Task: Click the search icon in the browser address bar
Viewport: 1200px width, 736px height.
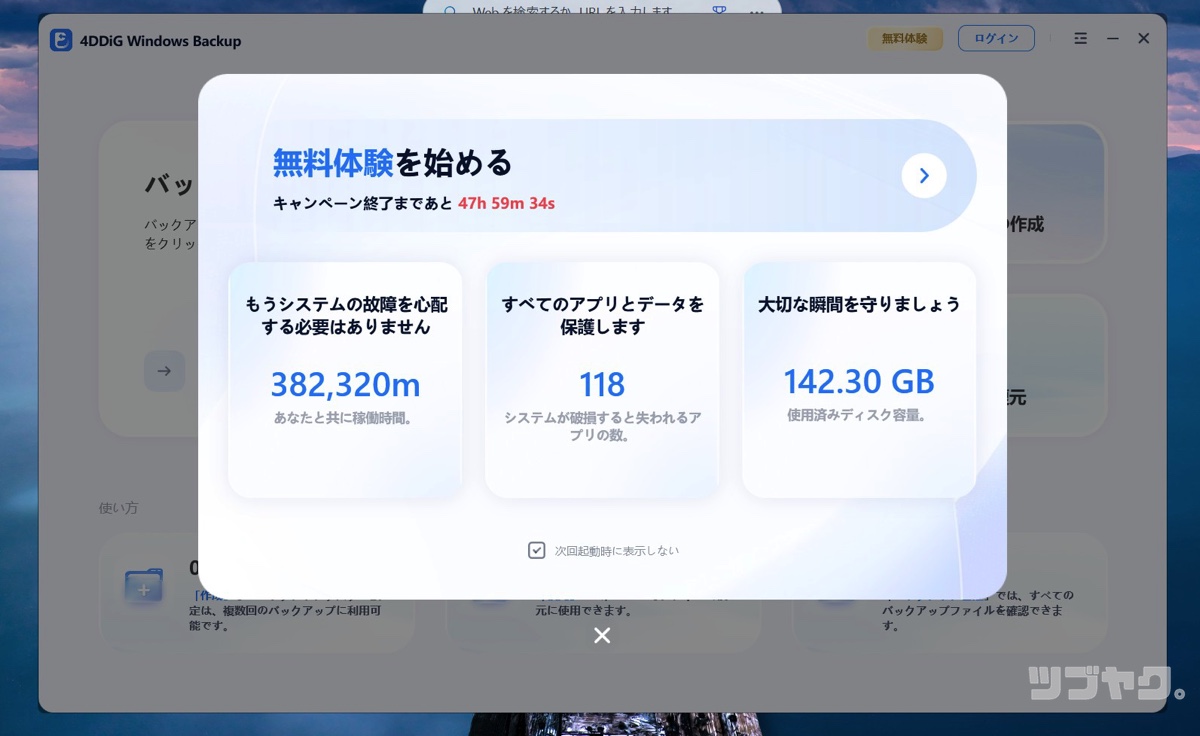Action: (450, 12)
